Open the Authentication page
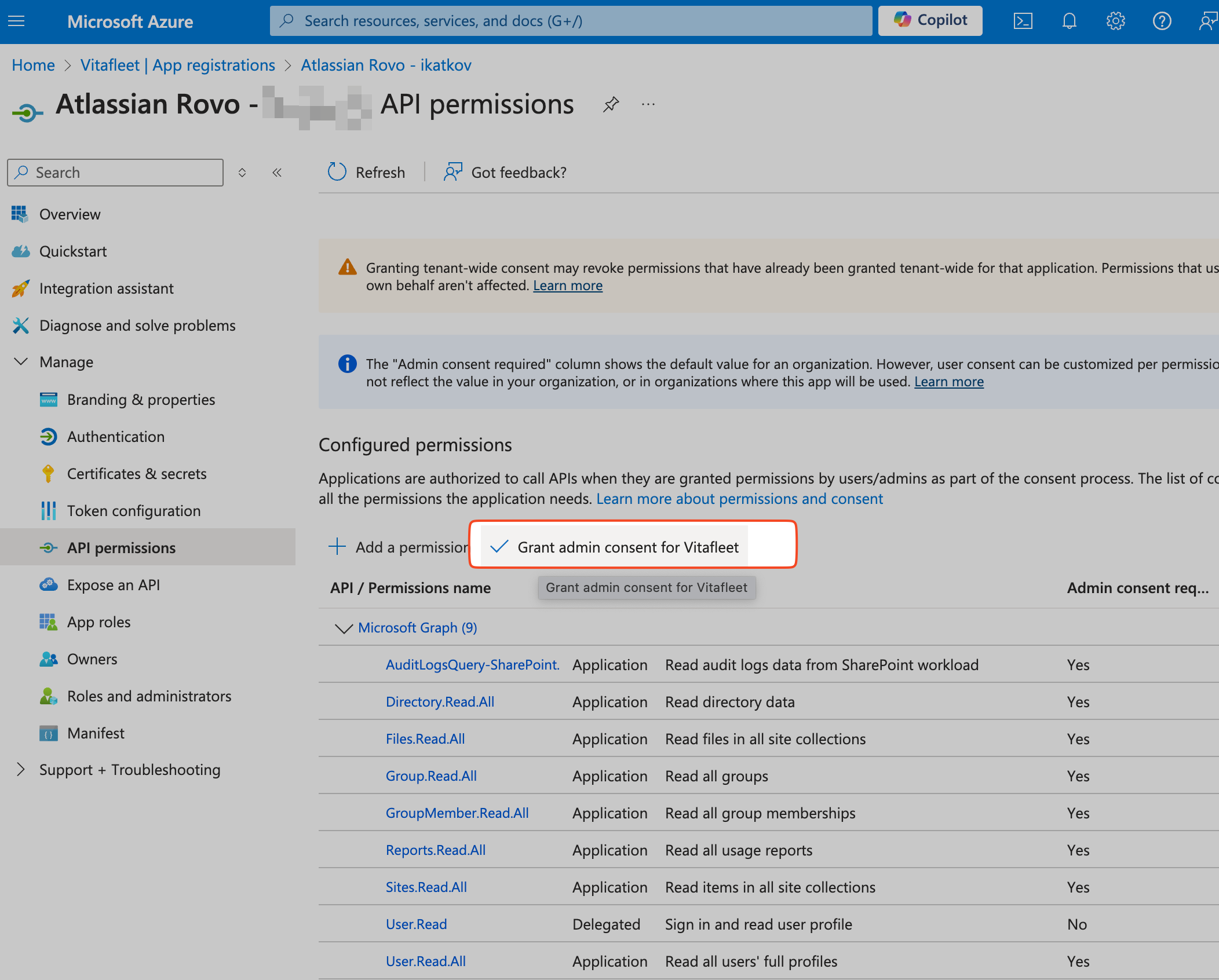Screen dimensions: 1219x980 pyautogui.click(x=116, y=437)
